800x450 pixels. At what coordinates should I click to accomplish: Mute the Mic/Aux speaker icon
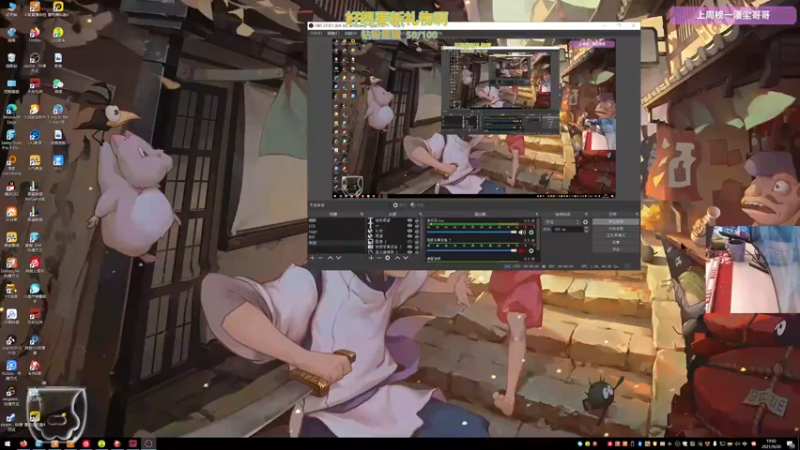click(522, 232)
